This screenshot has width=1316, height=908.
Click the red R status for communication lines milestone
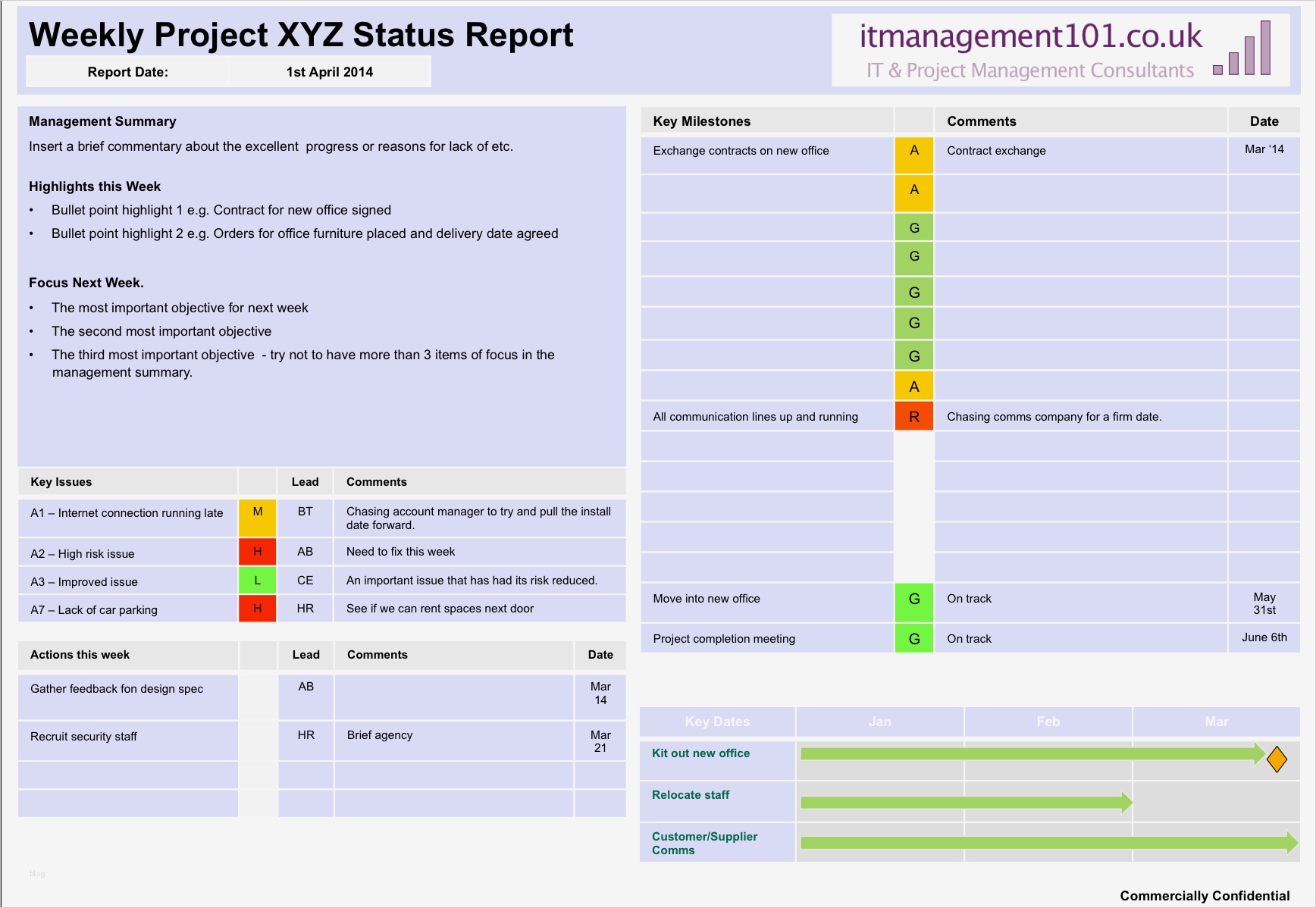(914, 416)
